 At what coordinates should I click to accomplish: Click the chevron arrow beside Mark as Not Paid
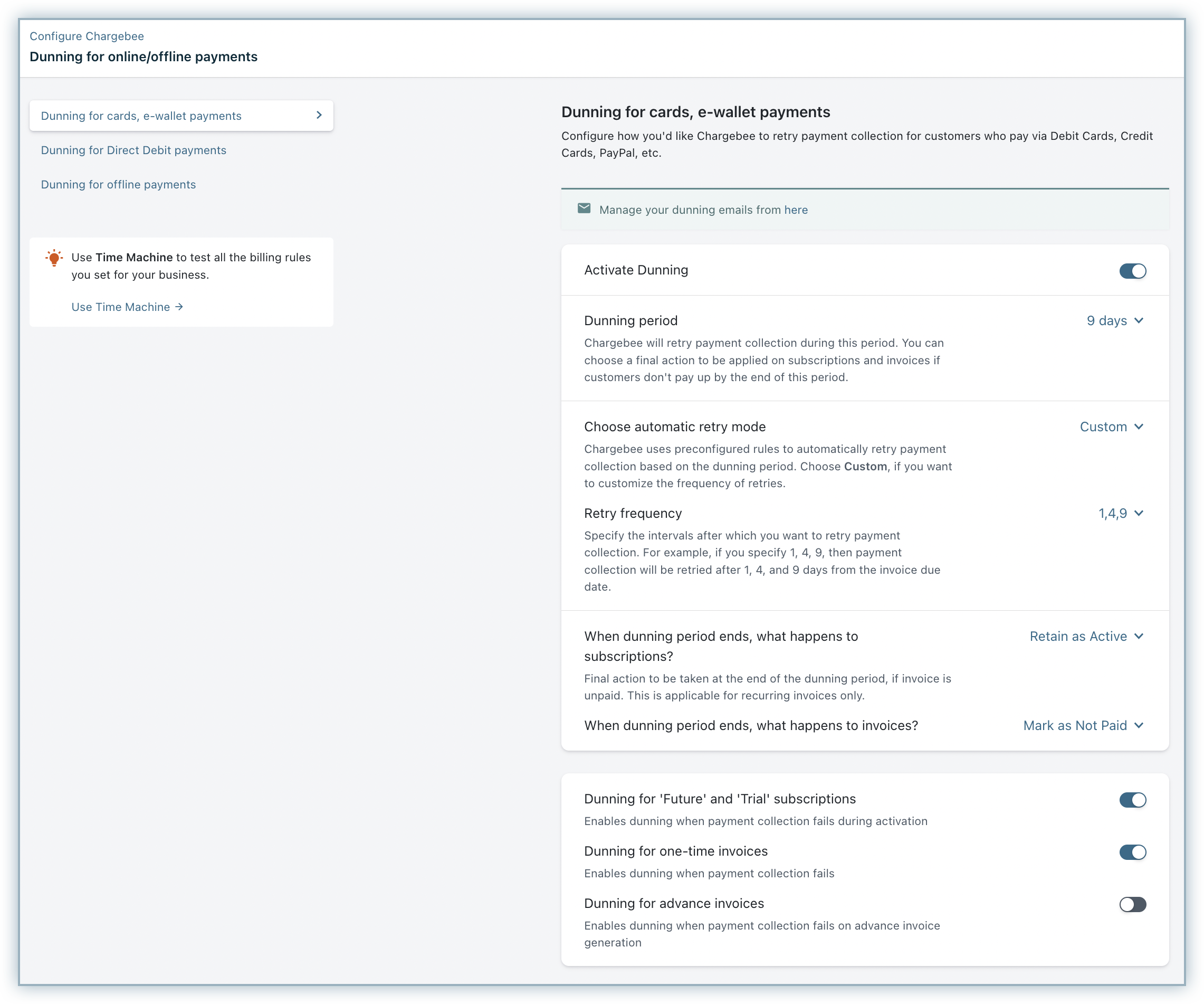[x=1139, y=726]
